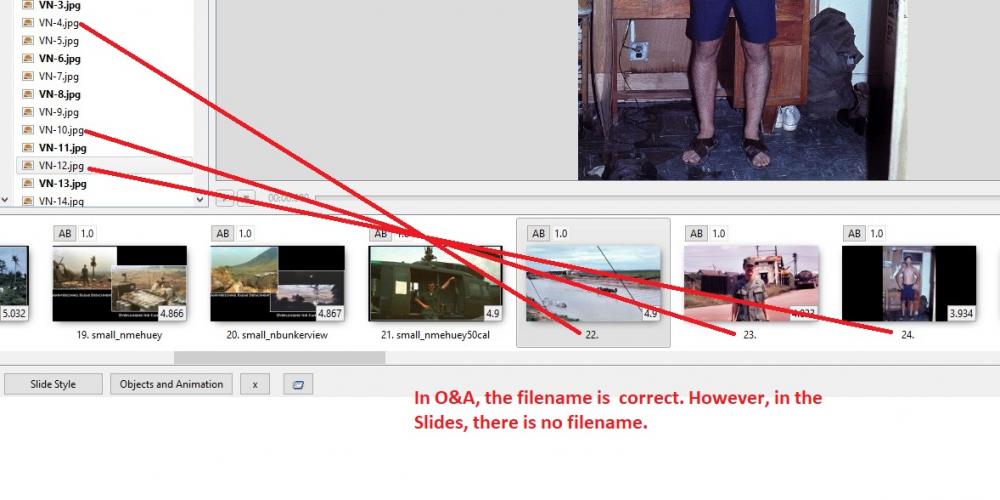Click the x button beside Objects and Animation
This screenshot has width=1000, height=500.
coord(255,384)
